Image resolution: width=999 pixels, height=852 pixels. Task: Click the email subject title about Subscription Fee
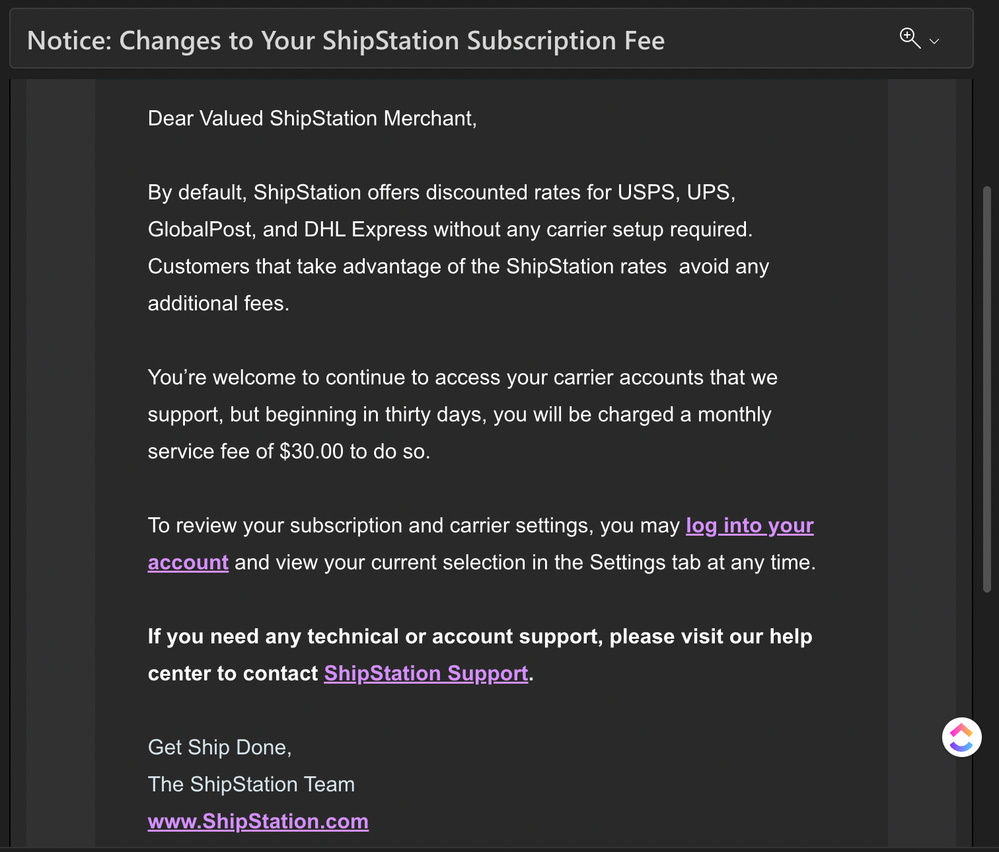[x=346, y=41]
